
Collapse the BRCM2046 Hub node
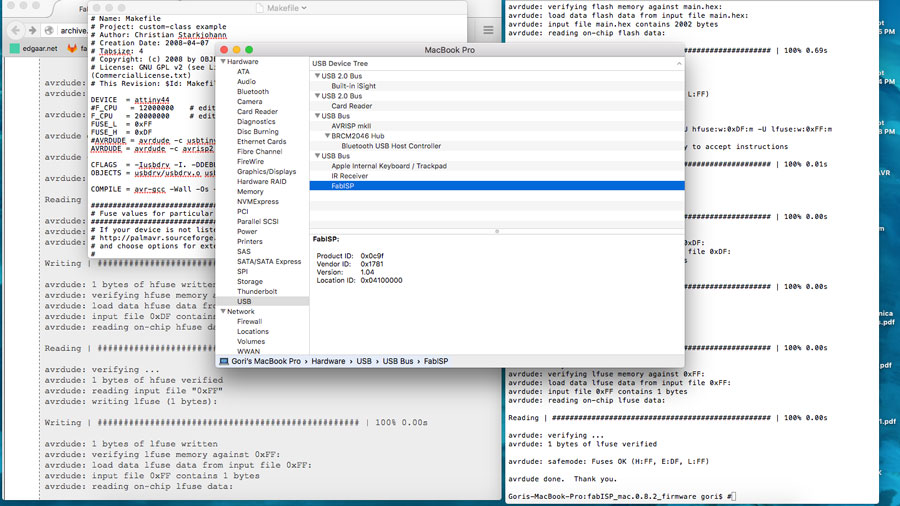pos(327,136)
